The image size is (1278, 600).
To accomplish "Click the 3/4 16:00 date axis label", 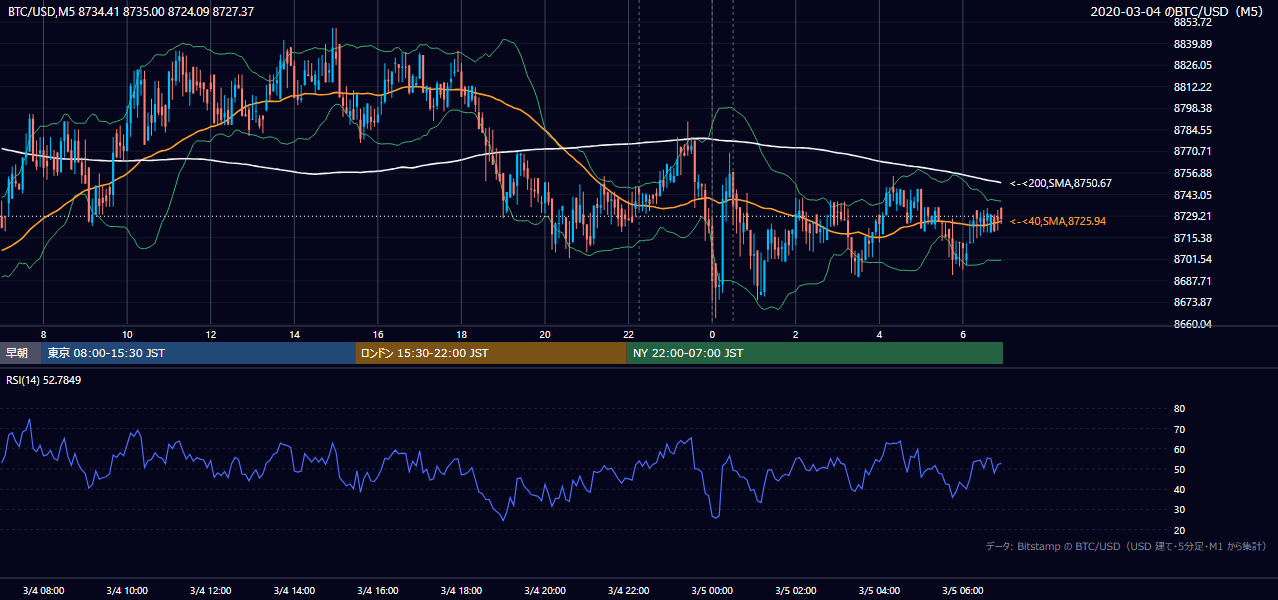I will coord(378,590).
